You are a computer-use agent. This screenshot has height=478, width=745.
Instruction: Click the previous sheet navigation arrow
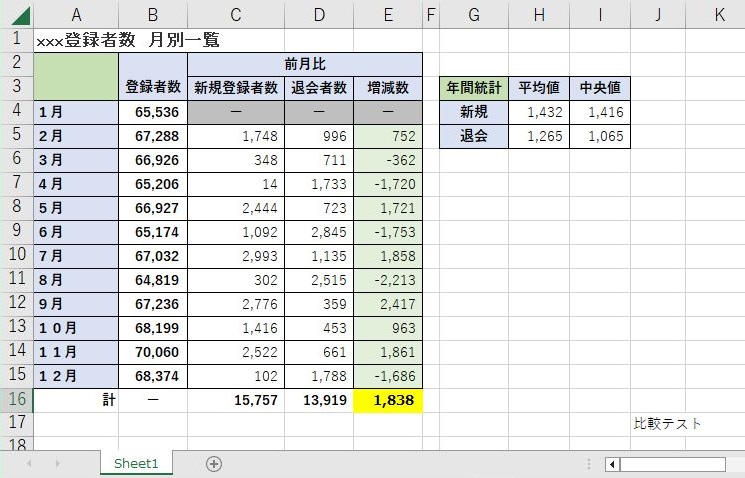coord(28,464)
